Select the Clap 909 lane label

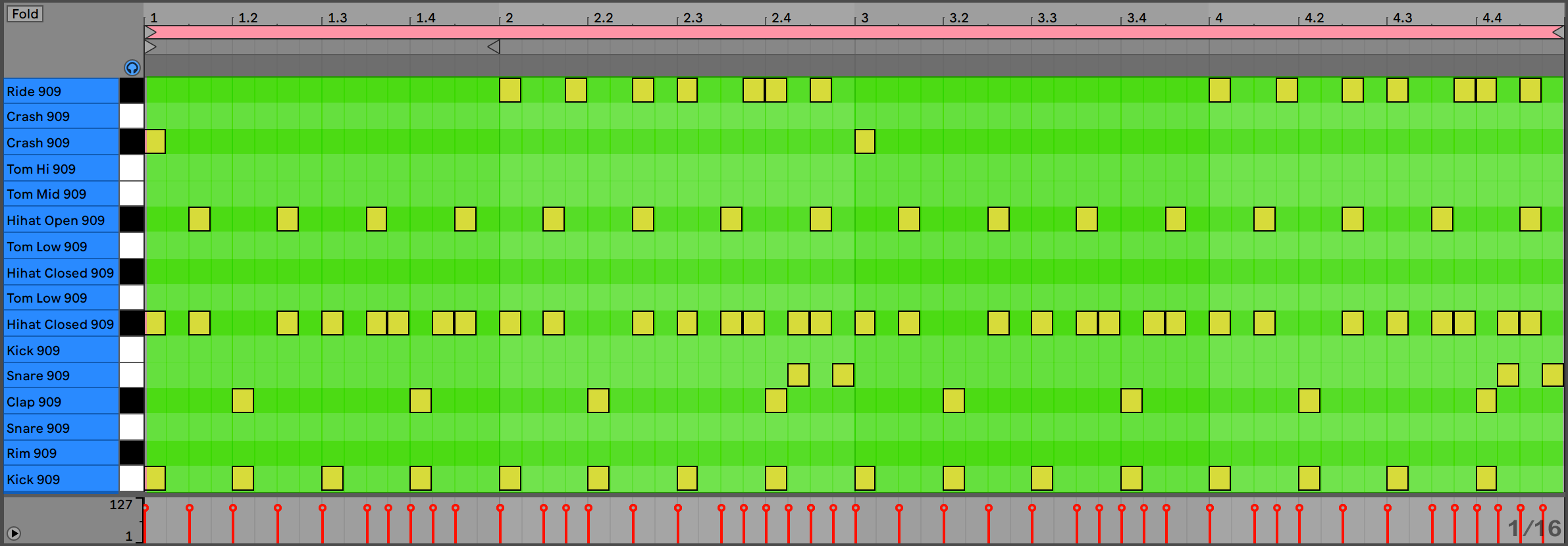(x=61, y=401)
